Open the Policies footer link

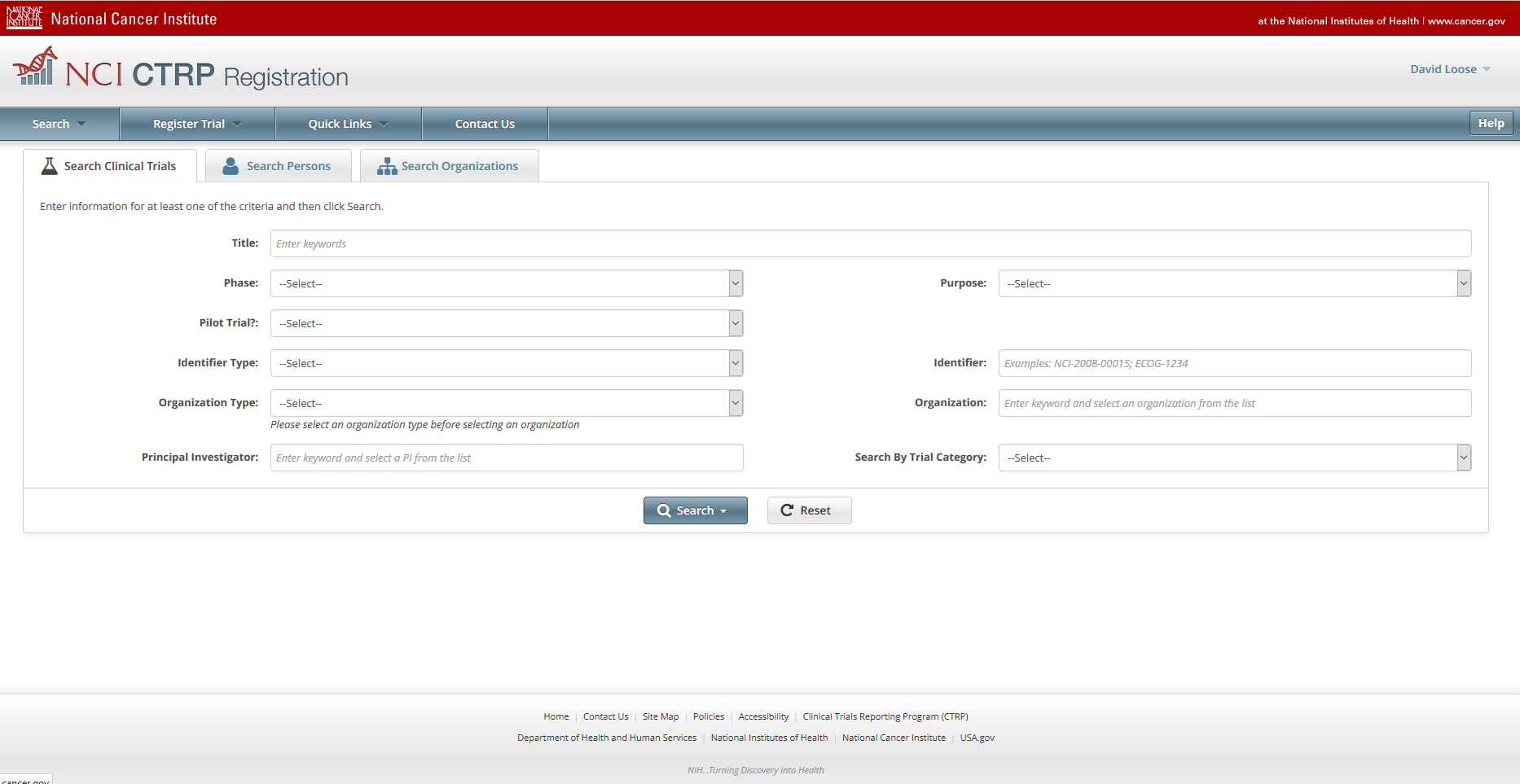(709, 716)
